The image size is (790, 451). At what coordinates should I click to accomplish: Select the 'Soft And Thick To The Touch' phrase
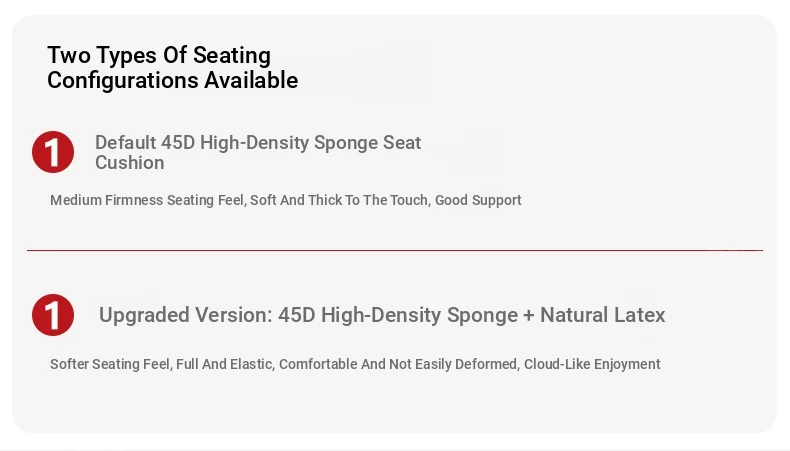[340, 200]
